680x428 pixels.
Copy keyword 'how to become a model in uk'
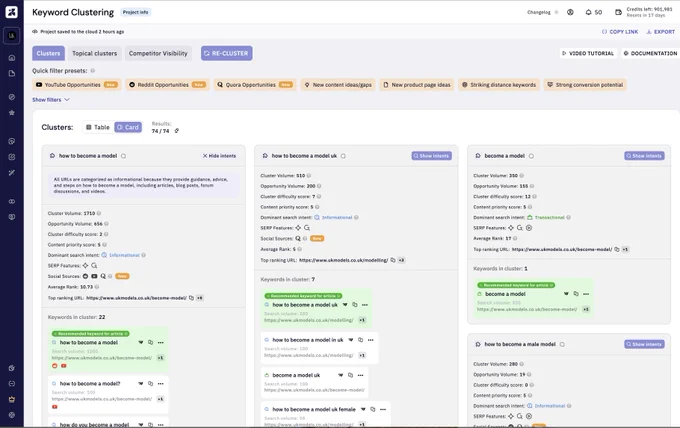(360, 340)
